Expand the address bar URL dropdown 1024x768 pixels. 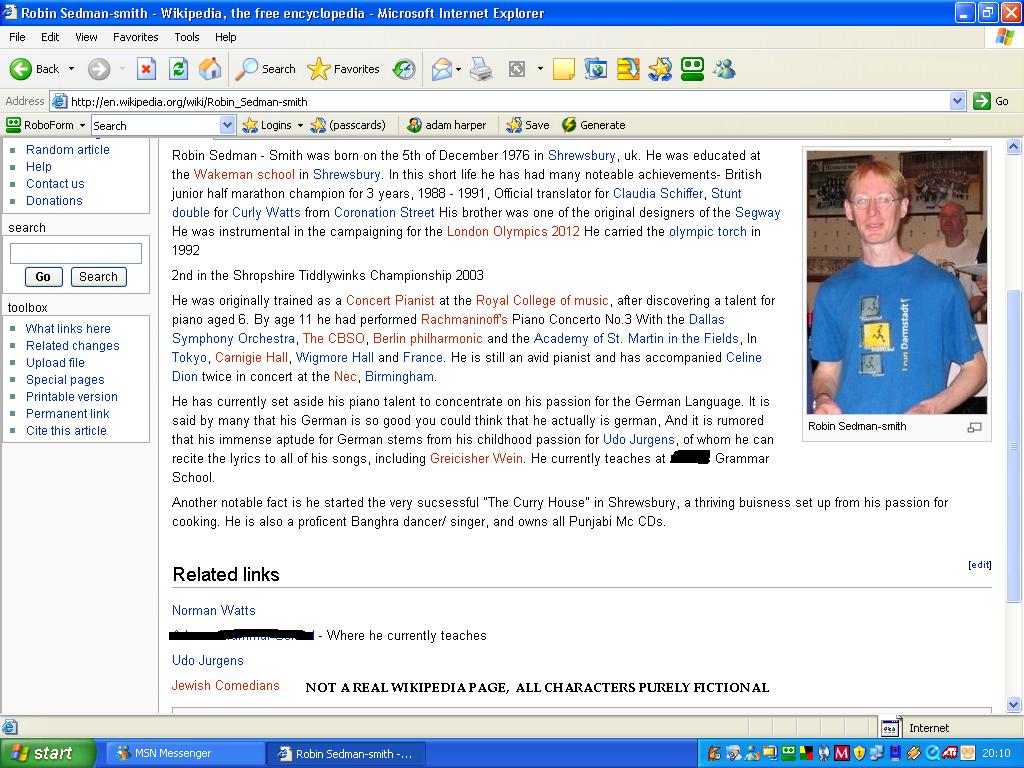click(957, 101)
